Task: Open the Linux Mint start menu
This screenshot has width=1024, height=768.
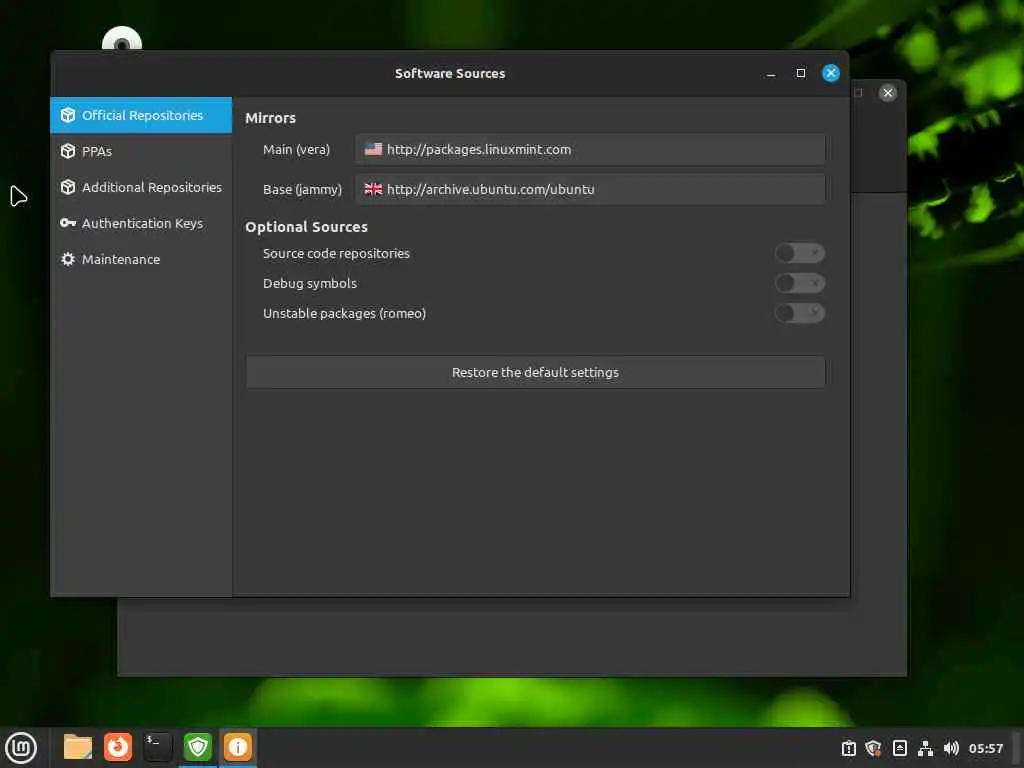Action: [x=21, y=748]
